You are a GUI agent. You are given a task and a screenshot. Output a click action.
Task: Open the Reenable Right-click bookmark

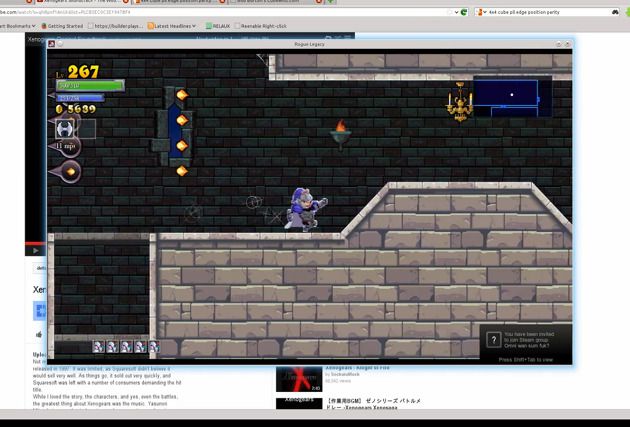(x=260, y=26)
